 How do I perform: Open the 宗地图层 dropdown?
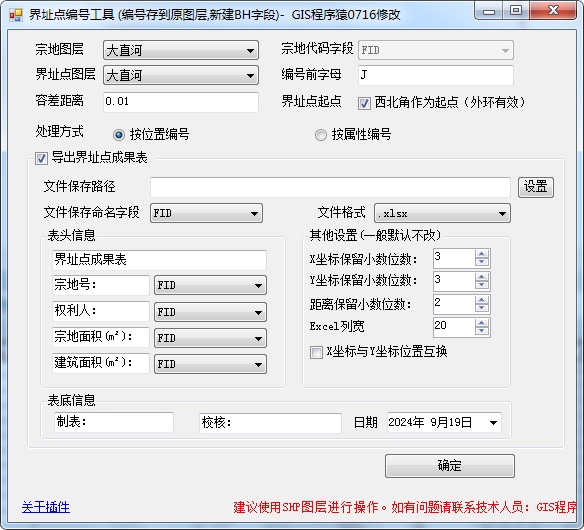[x=181, y=50]
